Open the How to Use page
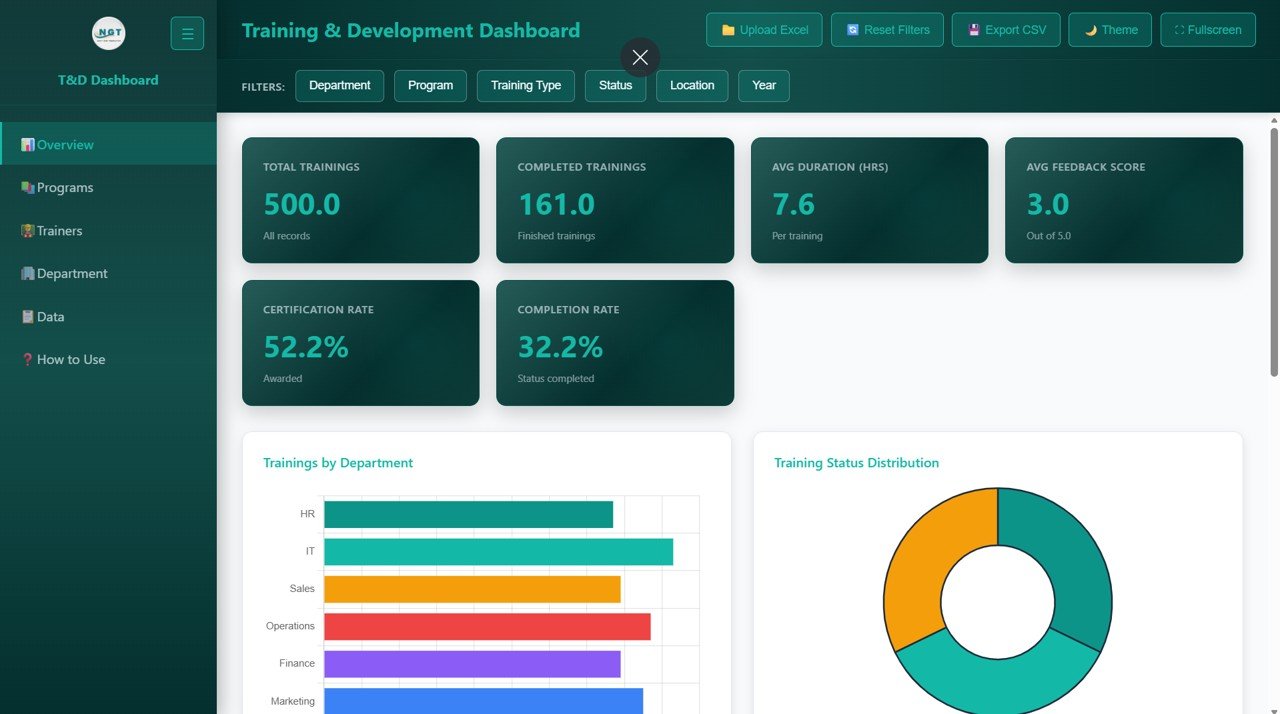 click(x=71, y=359)
